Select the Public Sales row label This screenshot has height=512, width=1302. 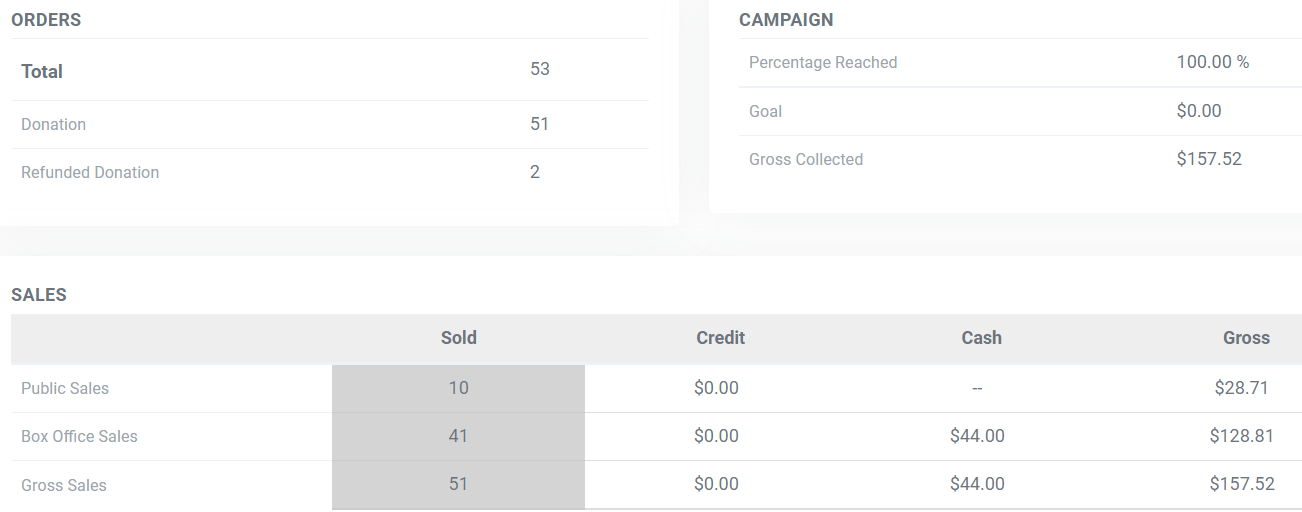(65, 388)
